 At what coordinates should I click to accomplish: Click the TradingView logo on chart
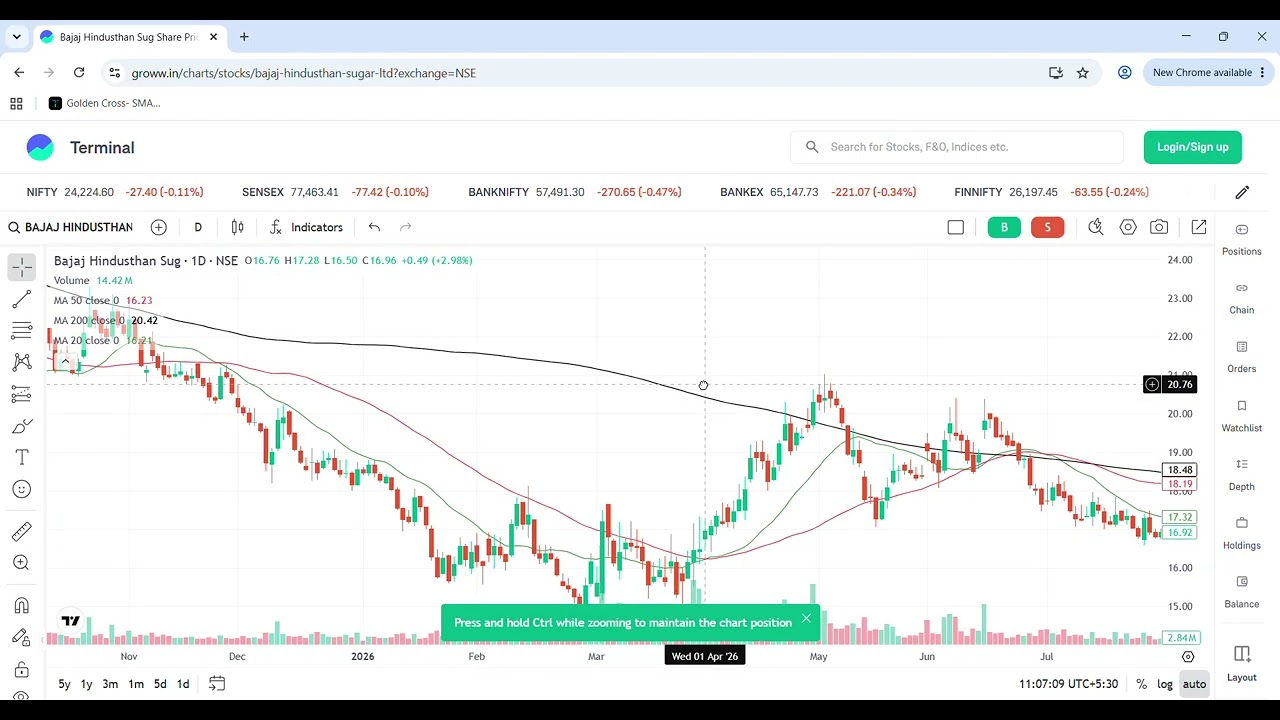coord(70,621)
